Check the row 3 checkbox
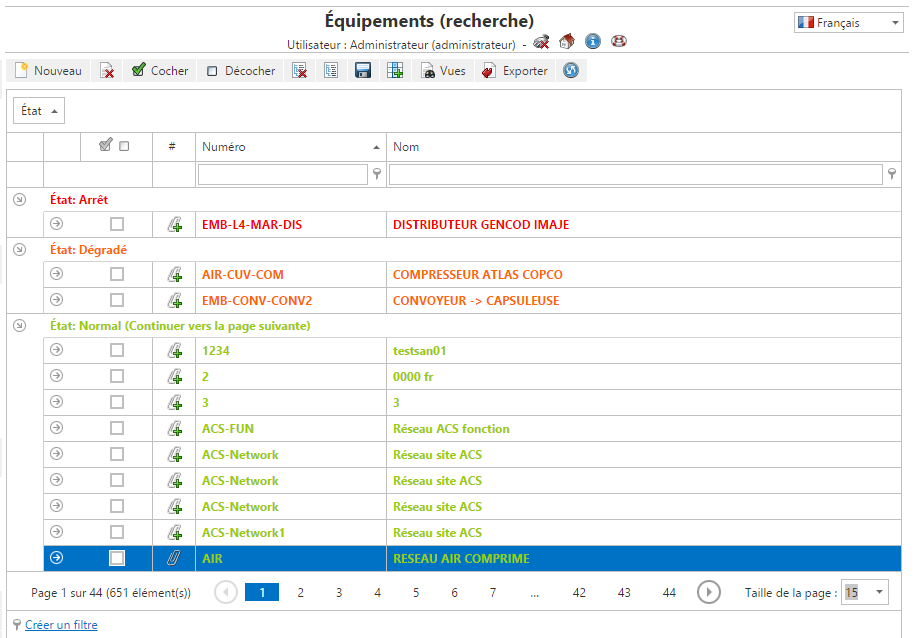The width and height of the screenshot is (915, 638). point(117,402)
